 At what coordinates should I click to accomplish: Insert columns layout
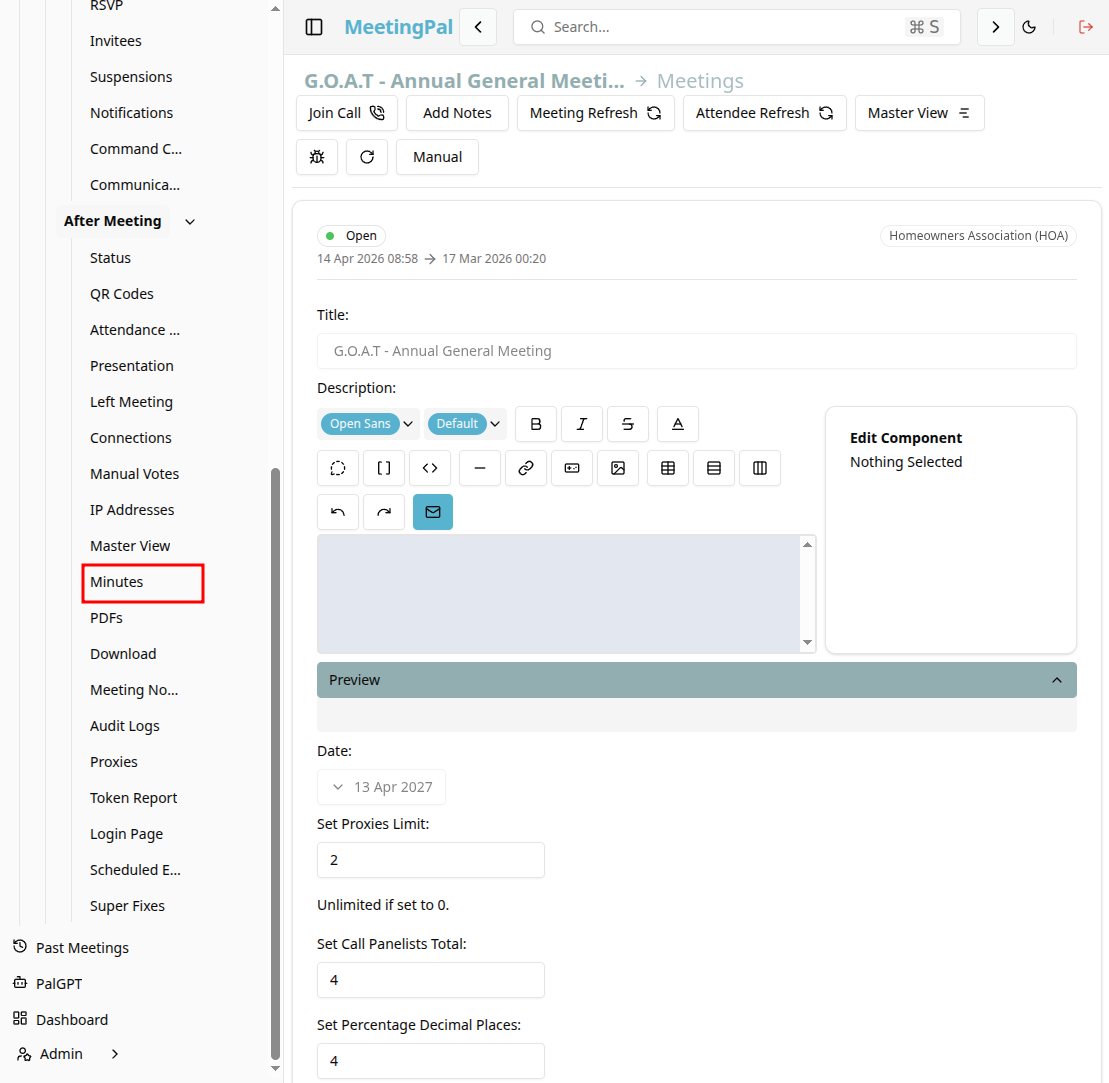[x=760, y=468]
